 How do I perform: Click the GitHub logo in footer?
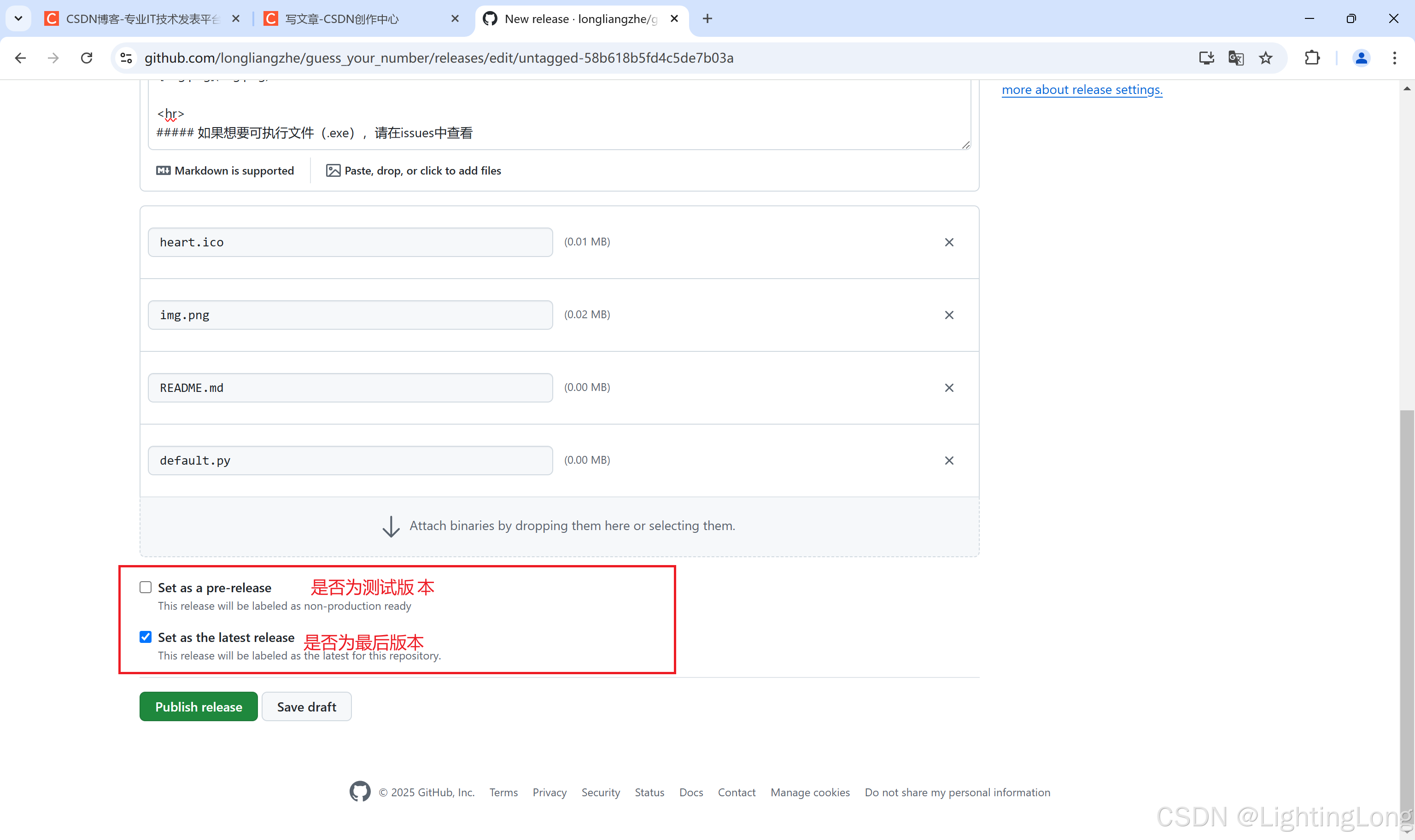point(359,791)
